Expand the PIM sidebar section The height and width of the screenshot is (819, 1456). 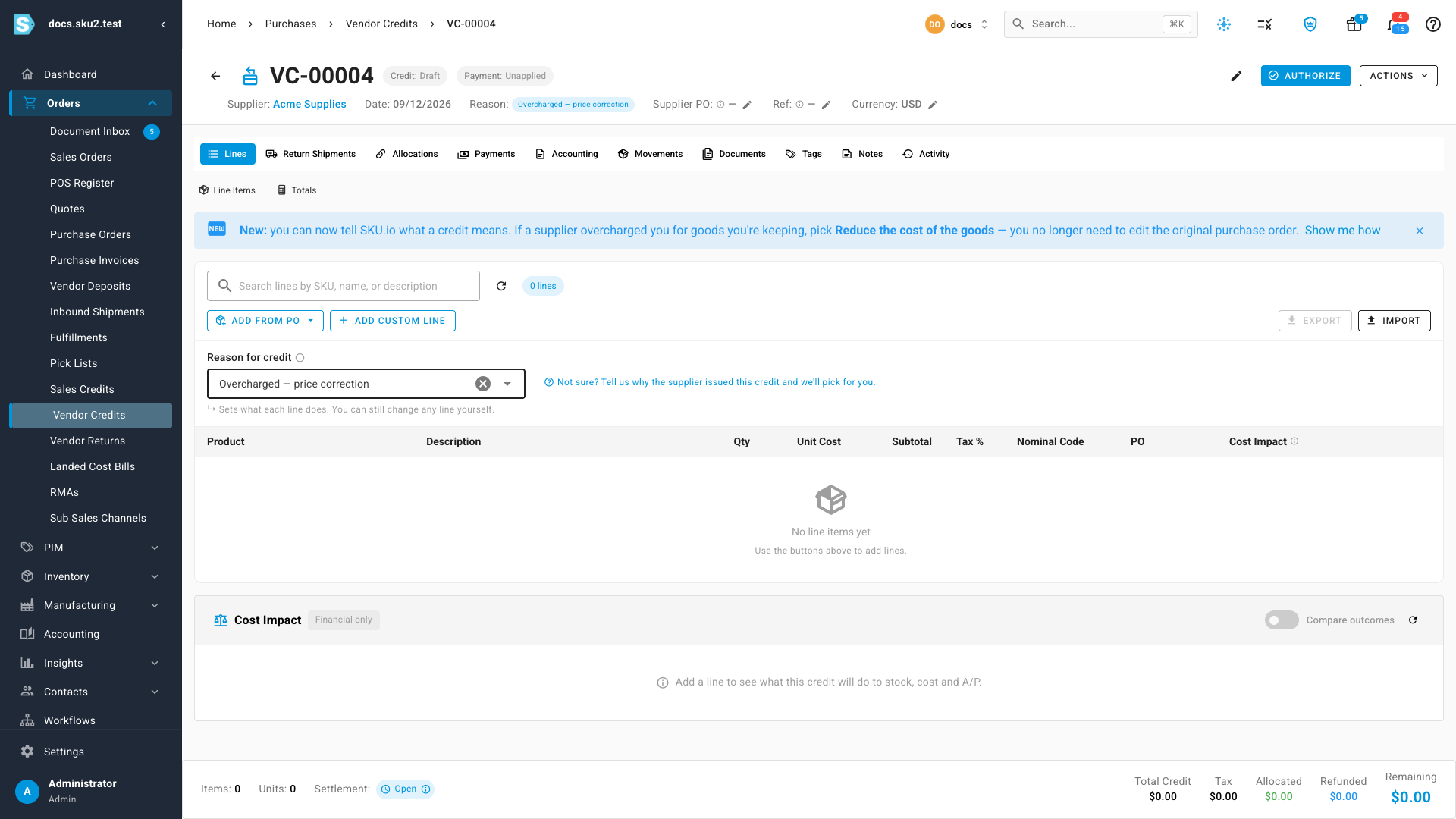pos(155,548)
